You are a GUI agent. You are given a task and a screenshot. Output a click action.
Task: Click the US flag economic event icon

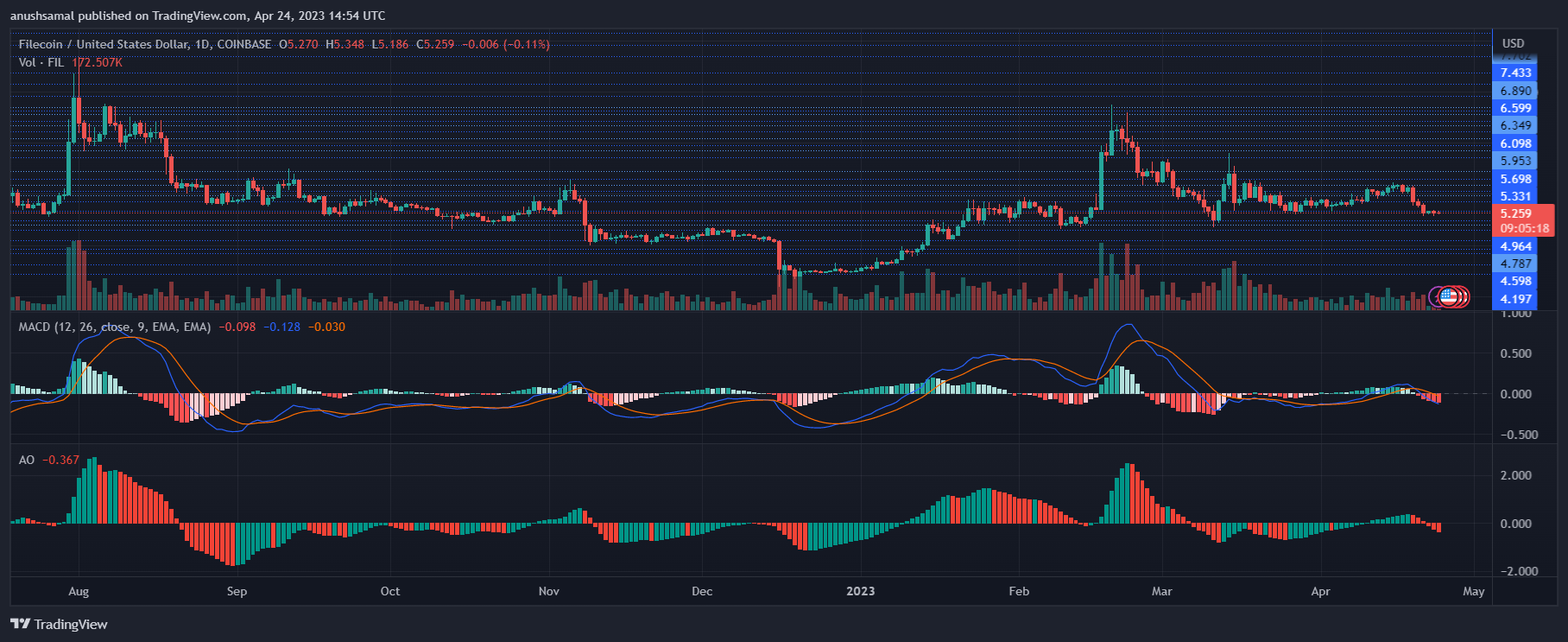click(x=1449, y=297)
